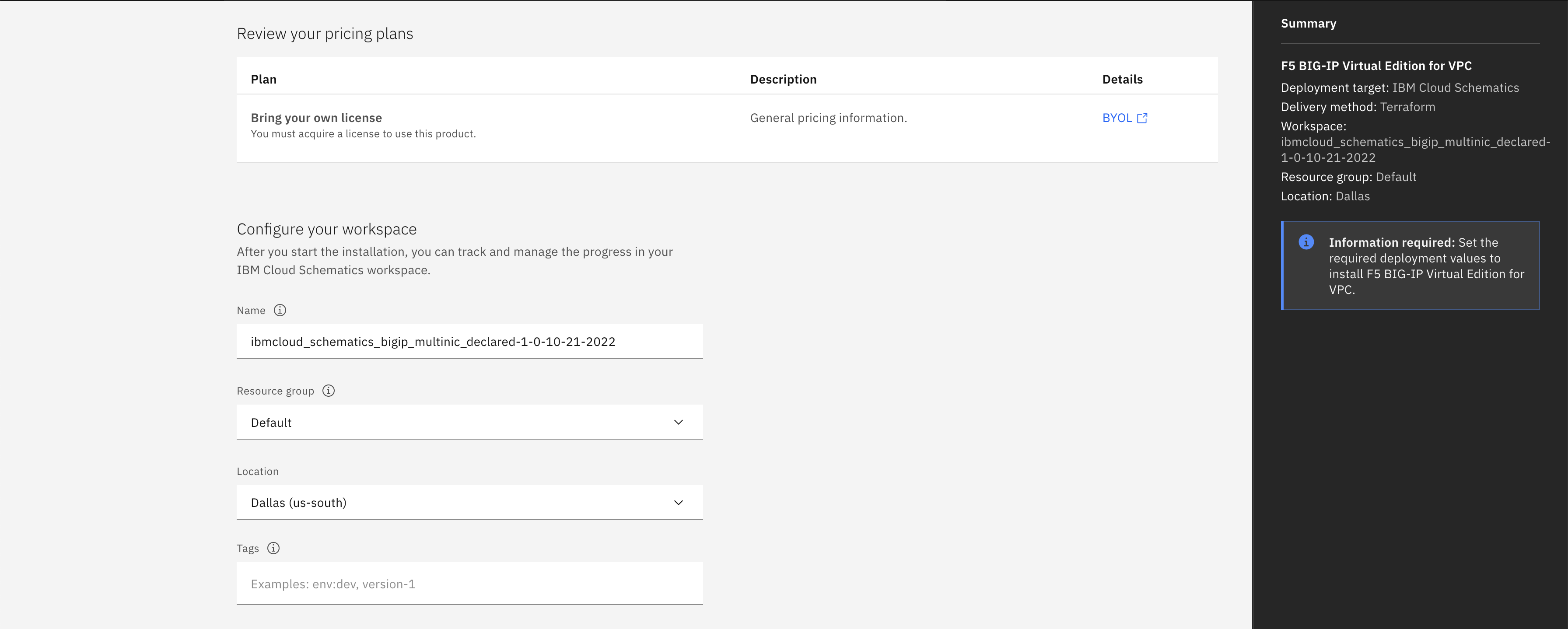The height and width of the screenshot is (629, 1568).
Task: Click the Details column header
Action: tap(1122, 79)
